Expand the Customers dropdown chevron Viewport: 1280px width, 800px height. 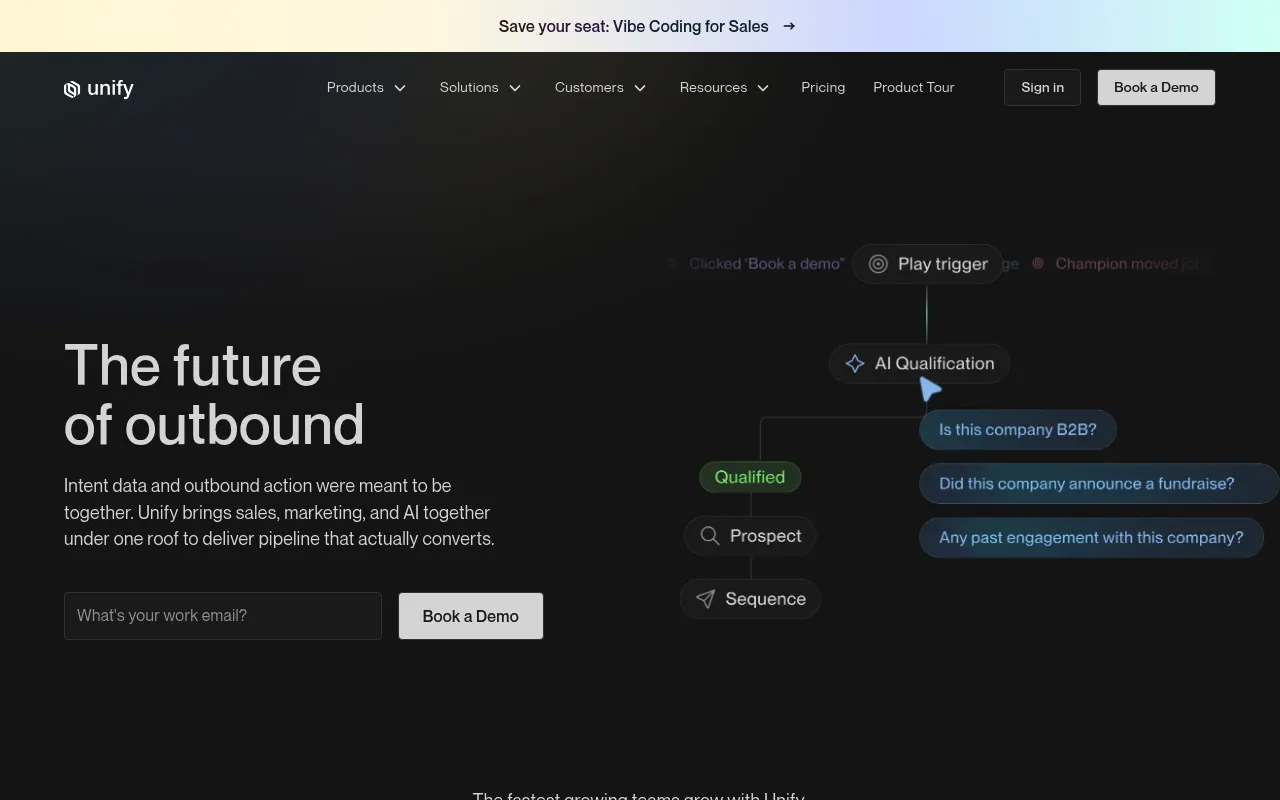click(640, 88)
